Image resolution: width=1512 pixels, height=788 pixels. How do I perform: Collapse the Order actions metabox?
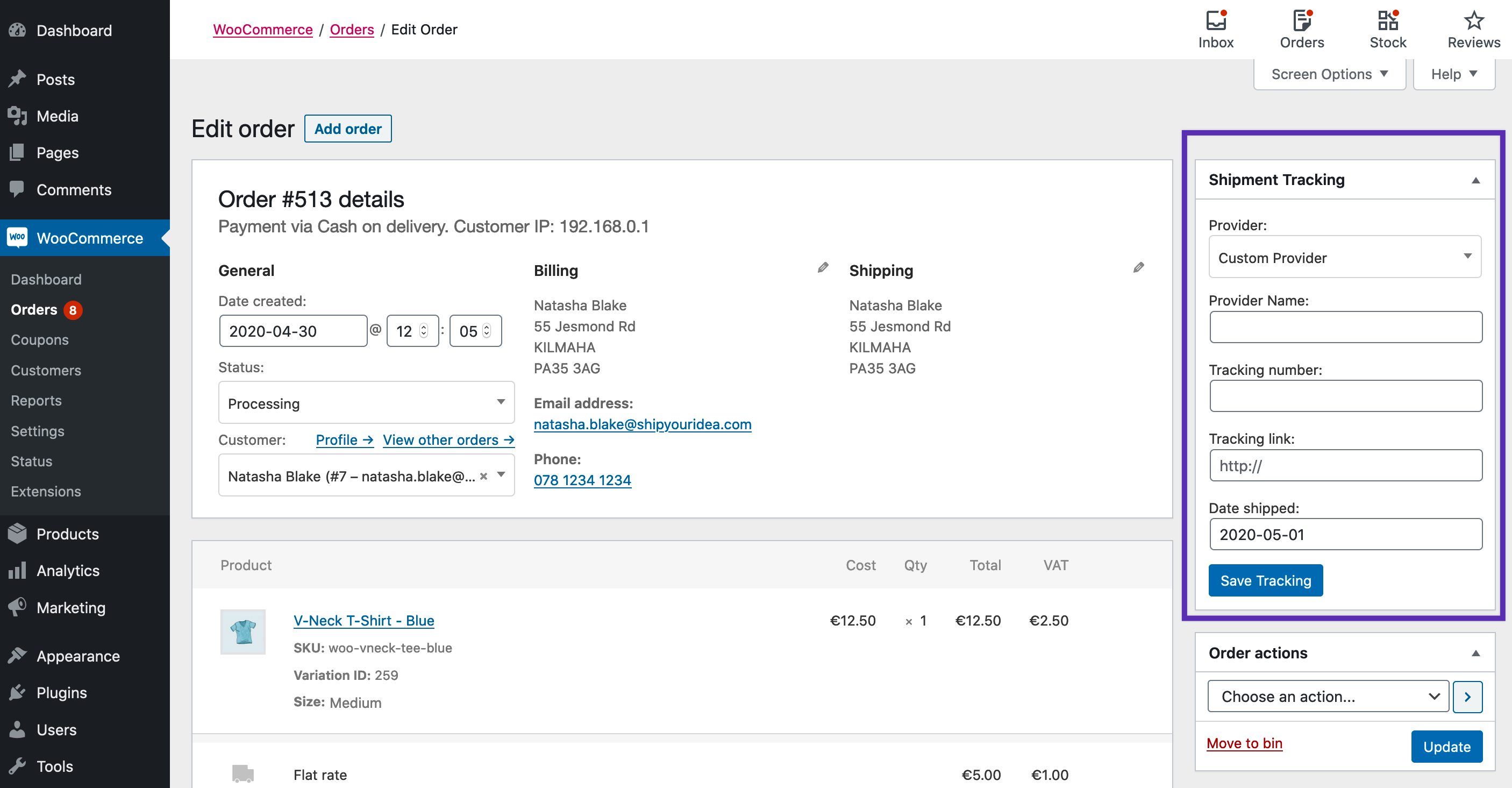pos(1475,653)
